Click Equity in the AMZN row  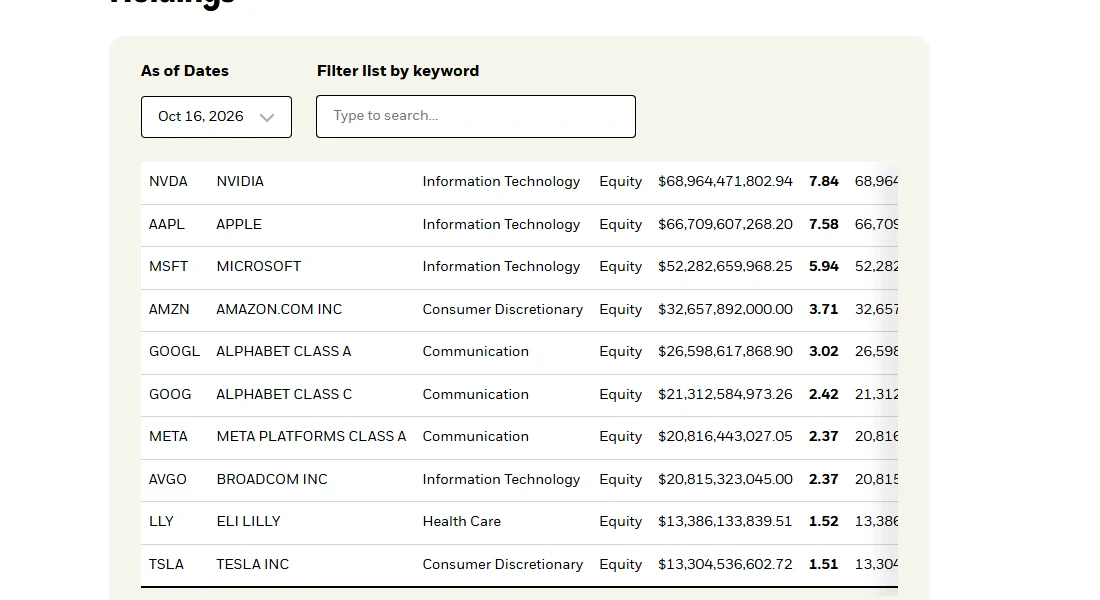(x=621, y=309)
